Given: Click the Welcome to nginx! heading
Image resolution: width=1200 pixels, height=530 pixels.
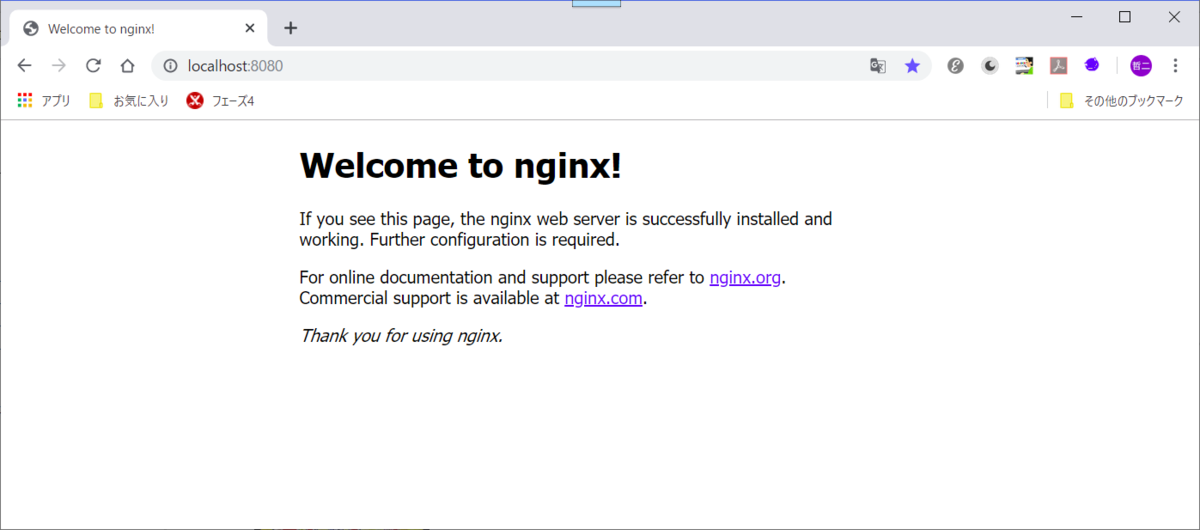Looking at the screenshot, I should pos(461,165).
